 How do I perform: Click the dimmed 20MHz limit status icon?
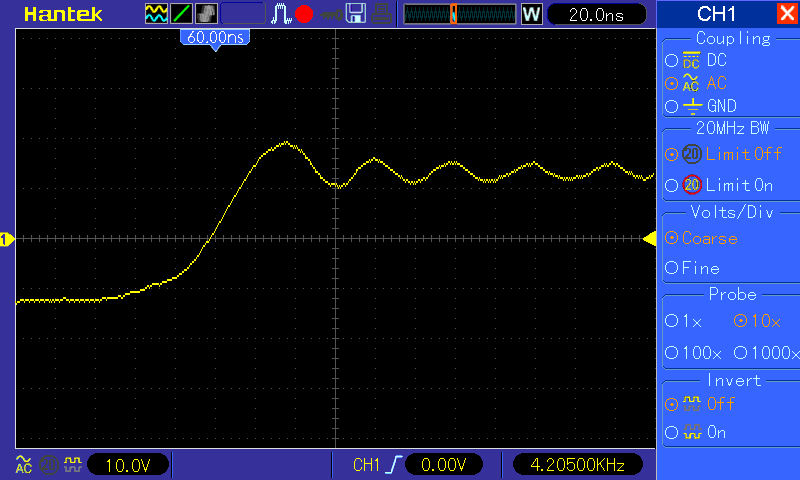pos(48,465)
